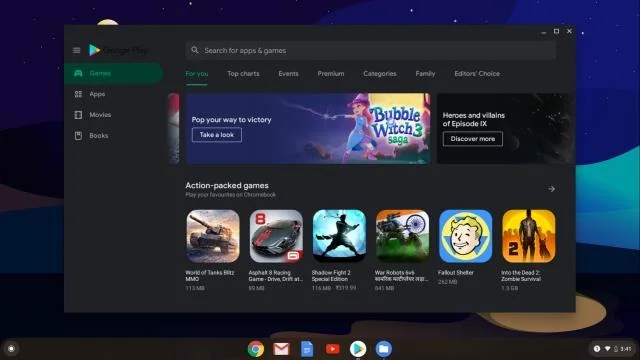Expand Action-packed games with the arrow

551,189
